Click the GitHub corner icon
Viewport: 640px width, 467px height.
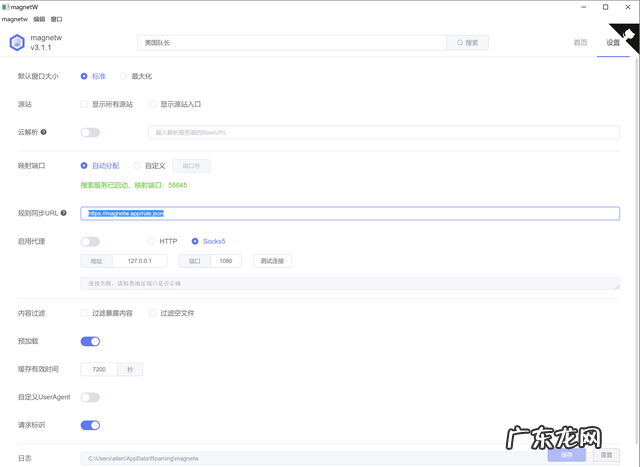coord(627,36)
